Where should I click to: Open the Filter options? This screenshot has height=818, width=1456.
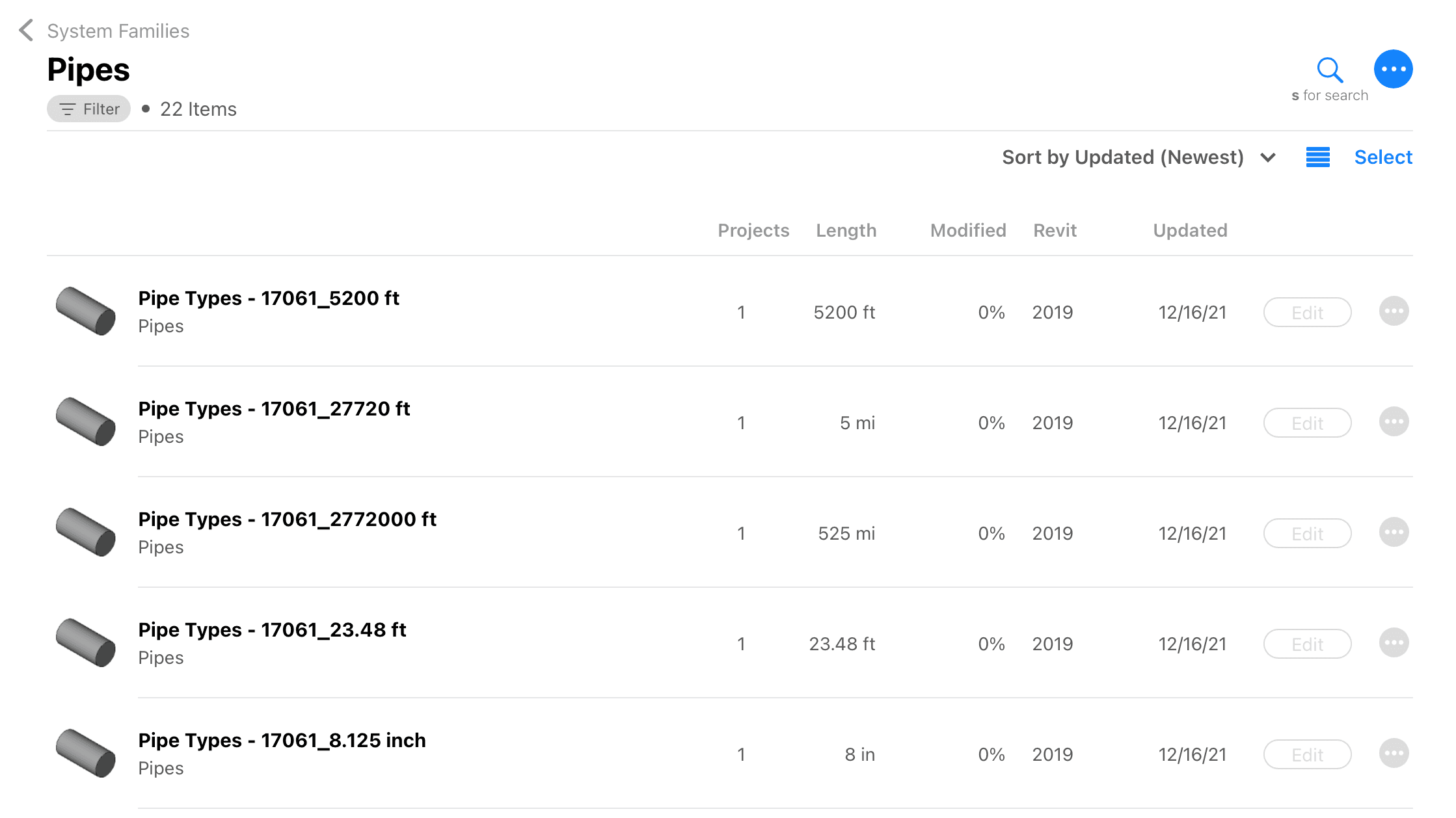(x=89, y=109)
